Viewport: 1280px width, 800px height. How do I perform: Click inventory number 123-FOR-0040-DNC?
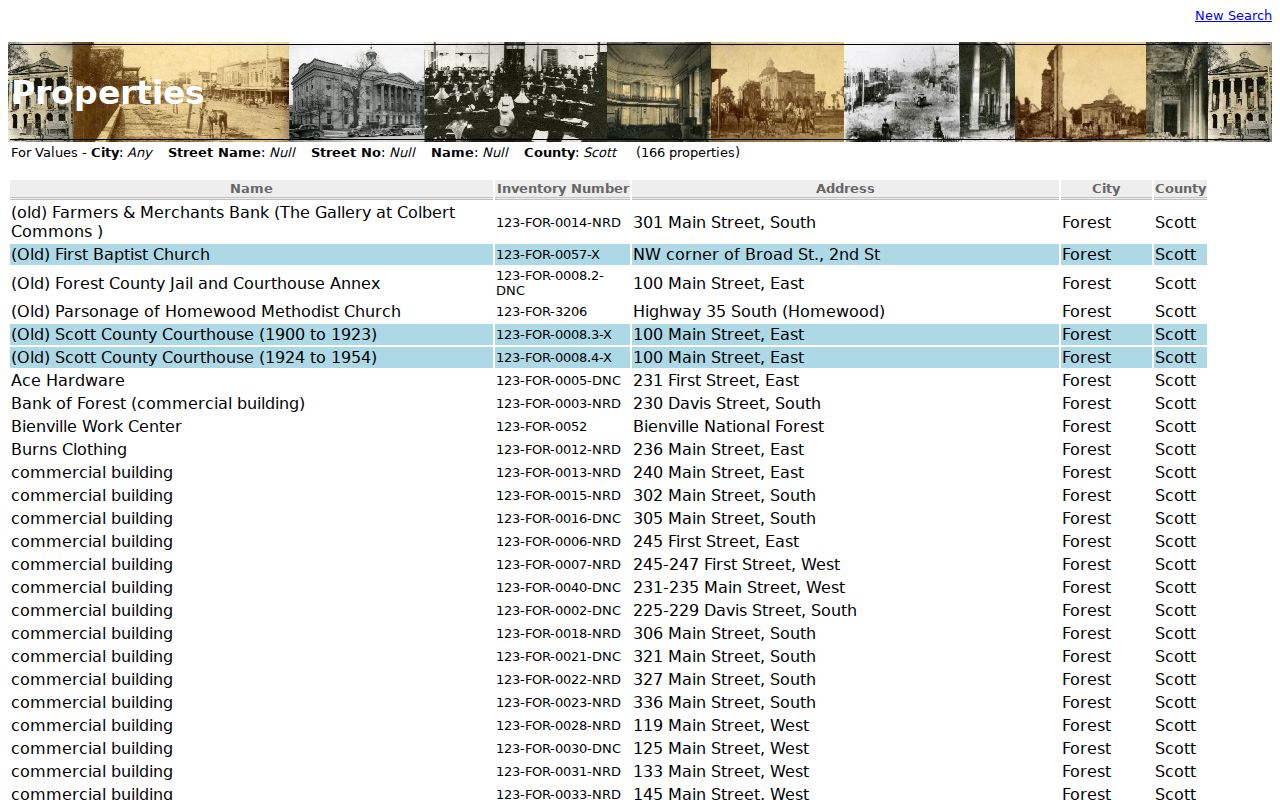tap(558, 587)
